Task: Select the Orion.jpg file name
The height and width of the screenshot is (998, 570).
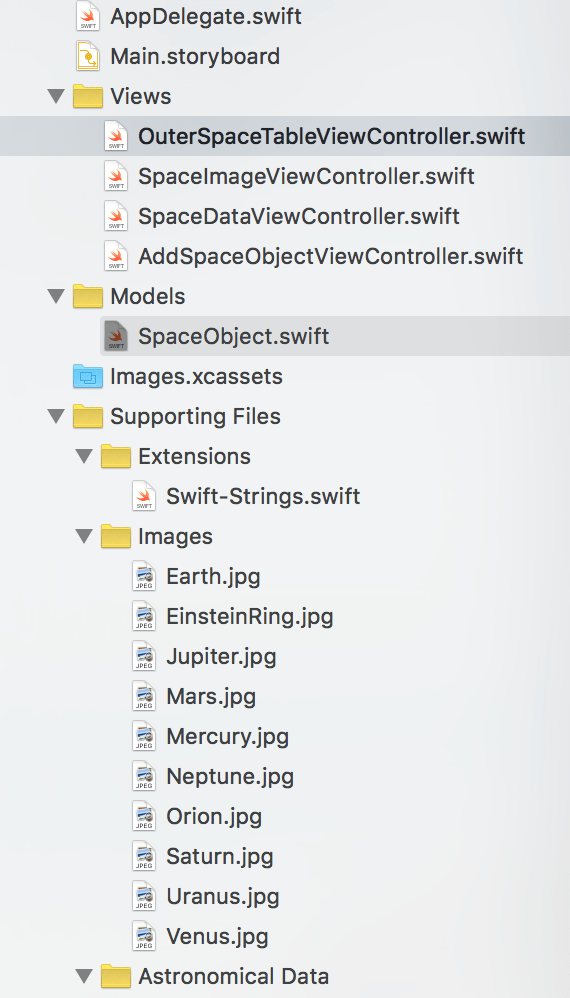Action: tap(214, 817)
